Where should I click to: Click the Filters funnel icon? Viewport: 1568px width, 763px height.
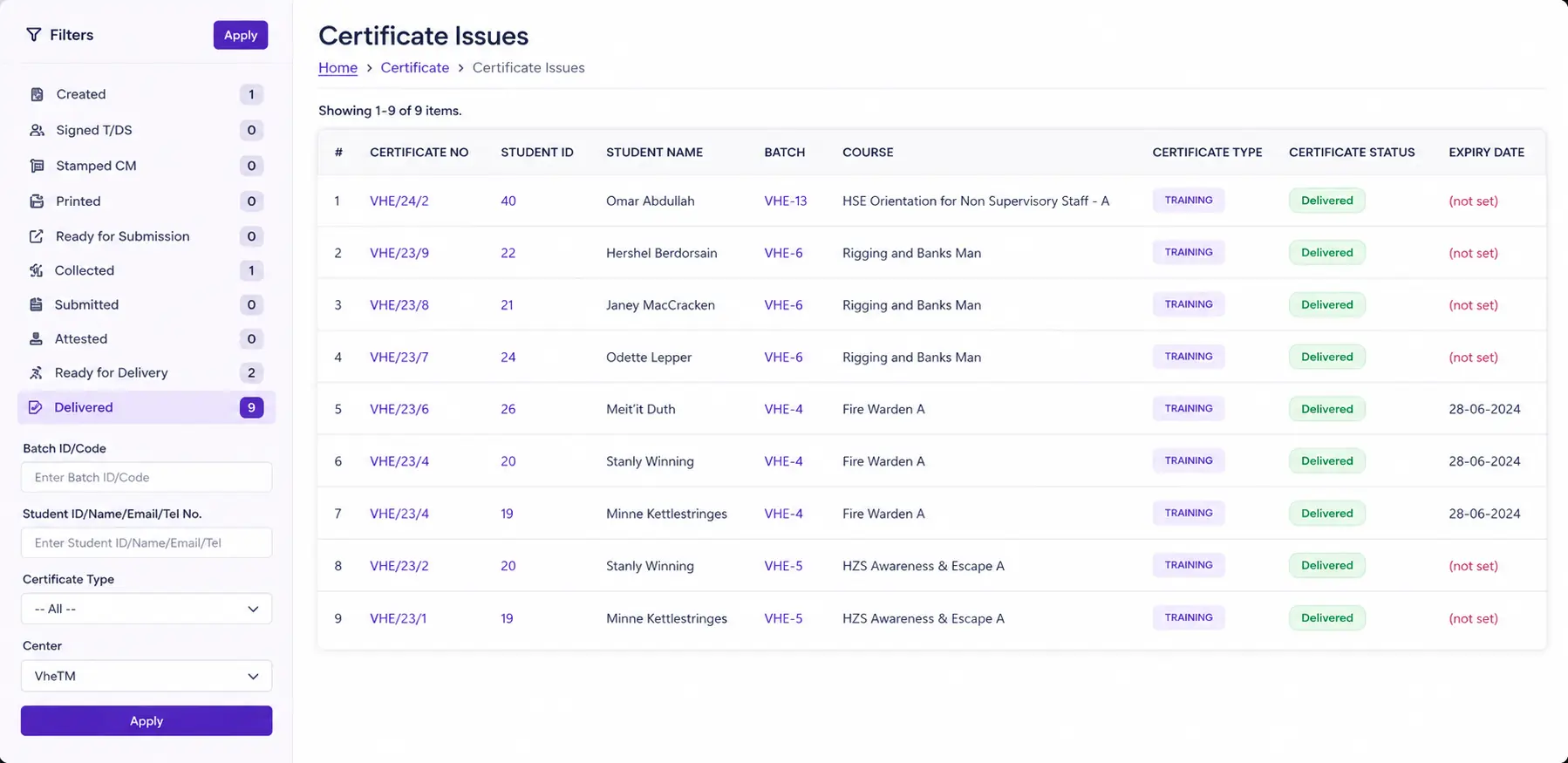click(33, 35)
